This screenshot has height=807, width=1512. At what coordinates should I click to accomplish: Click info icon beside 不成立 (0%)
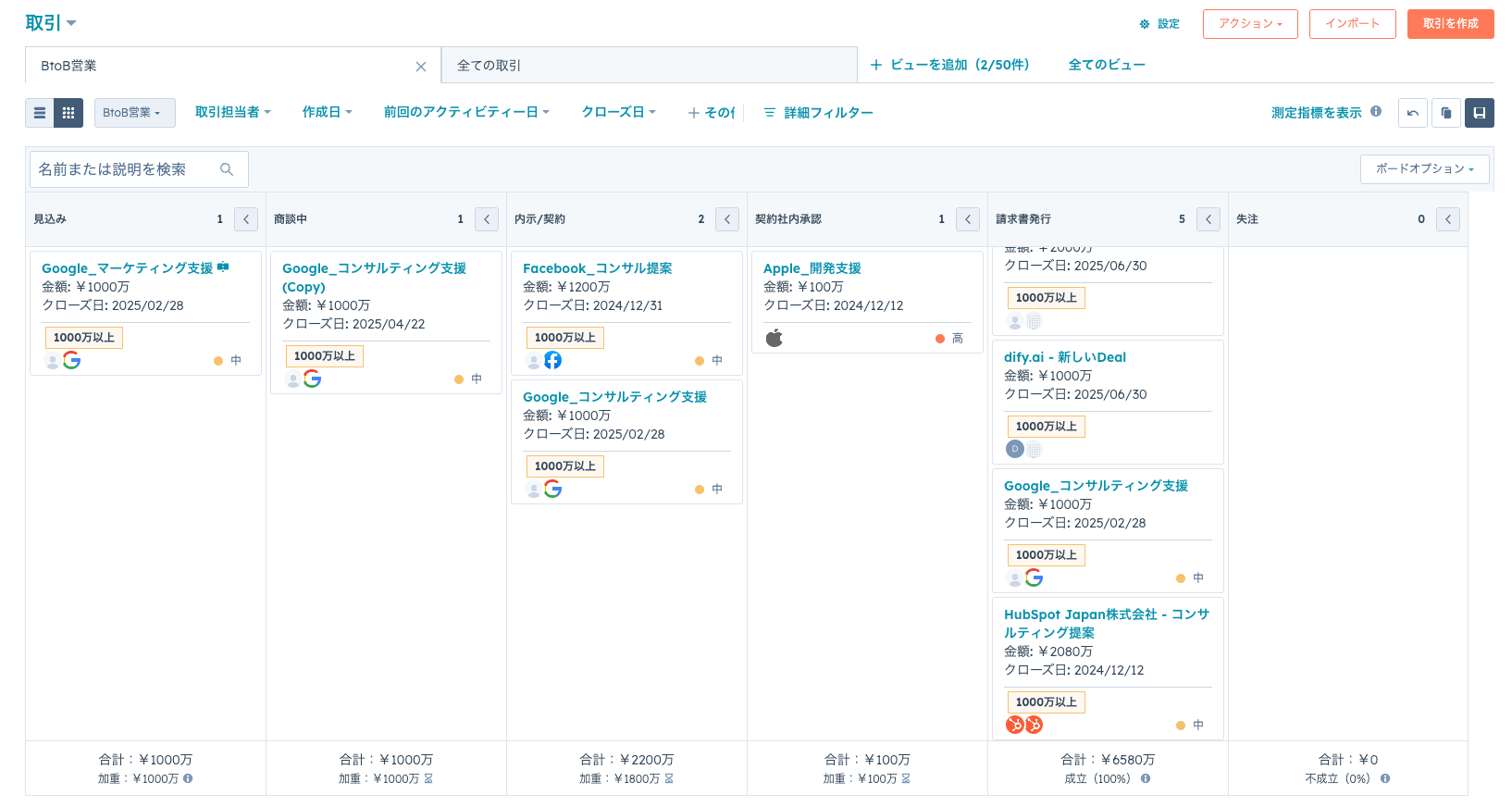[1385, 778]
